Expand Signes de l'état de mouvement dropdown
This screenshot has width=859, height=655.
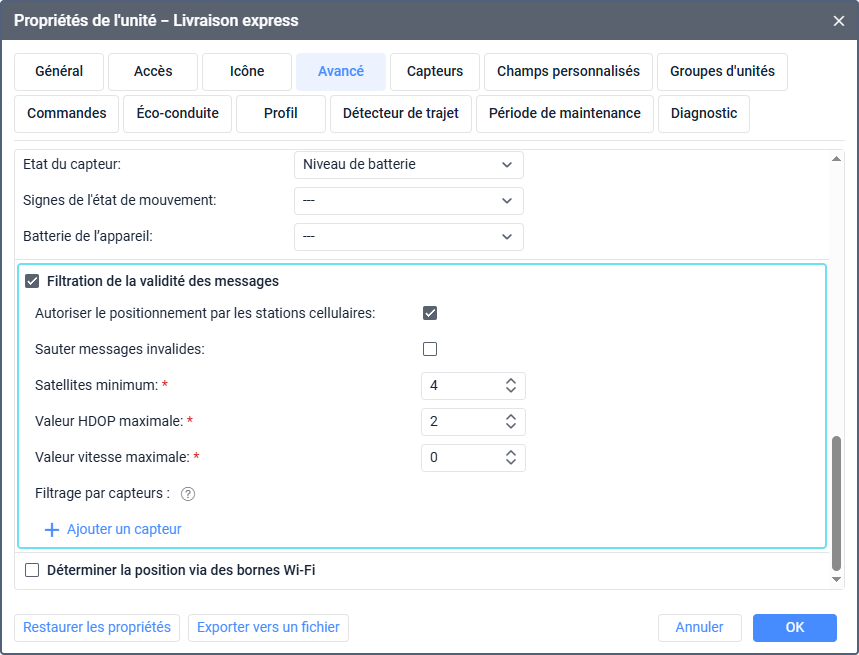click(408, 200)
